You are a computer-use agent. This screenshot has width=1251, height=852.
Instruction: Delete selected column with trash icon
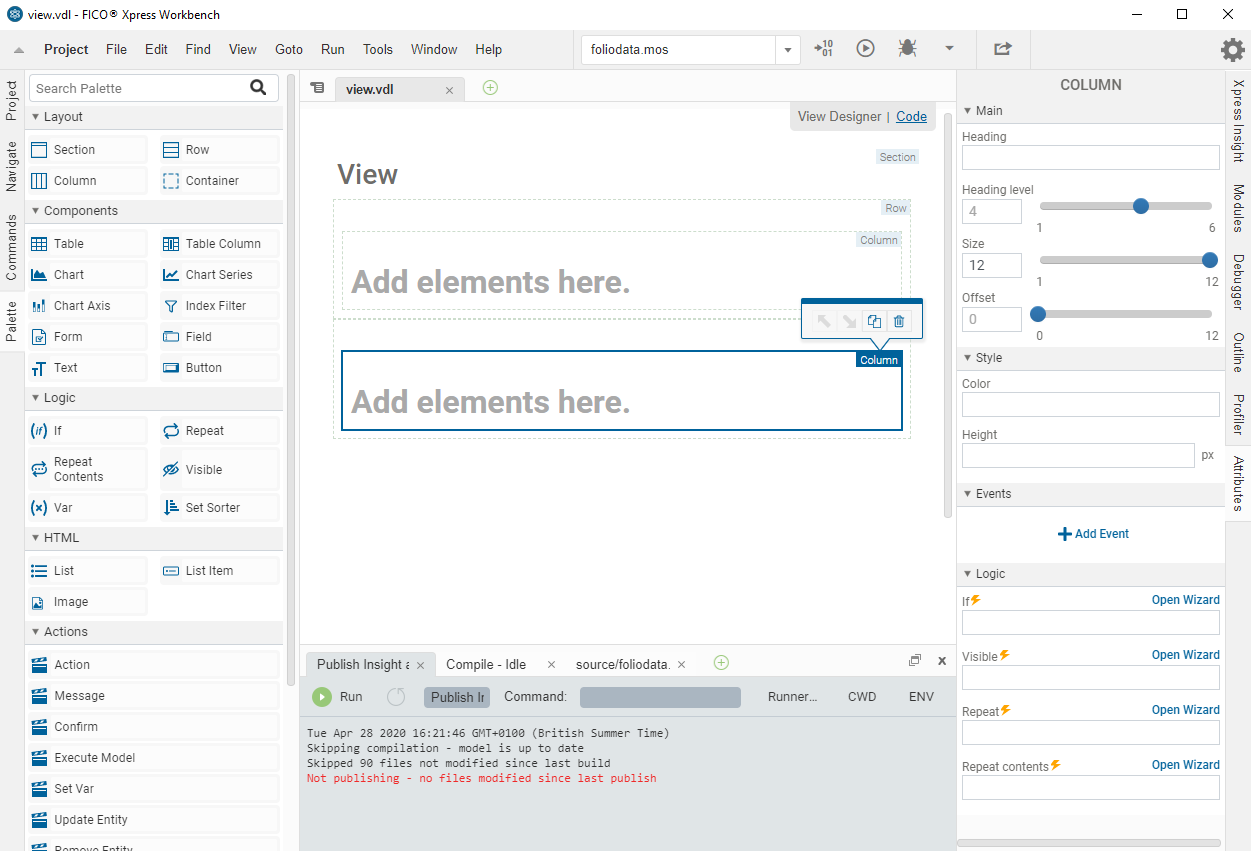pyautogui.click(x=899, y=321)
